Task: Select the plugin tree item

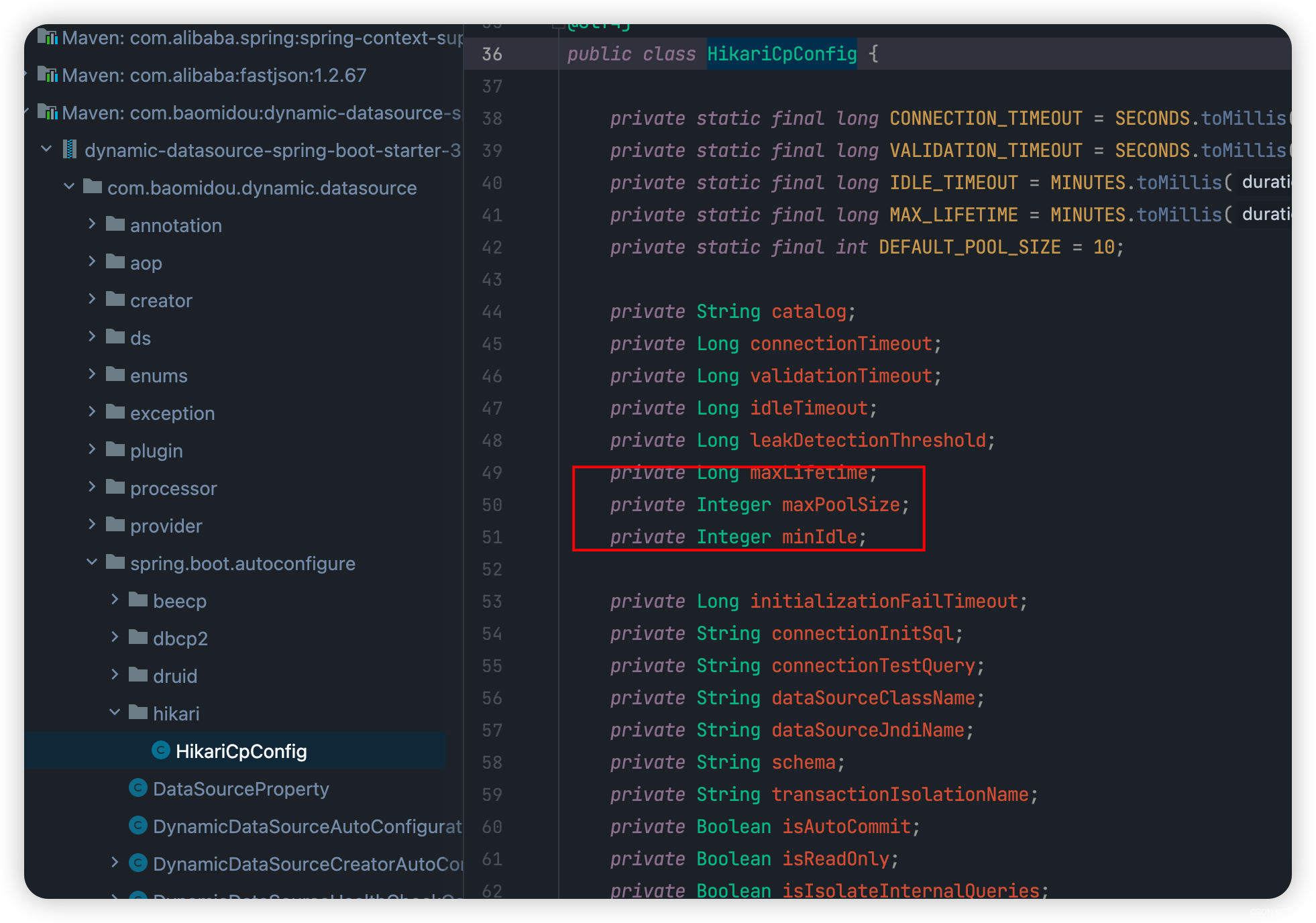Action: tap(156, 451)
